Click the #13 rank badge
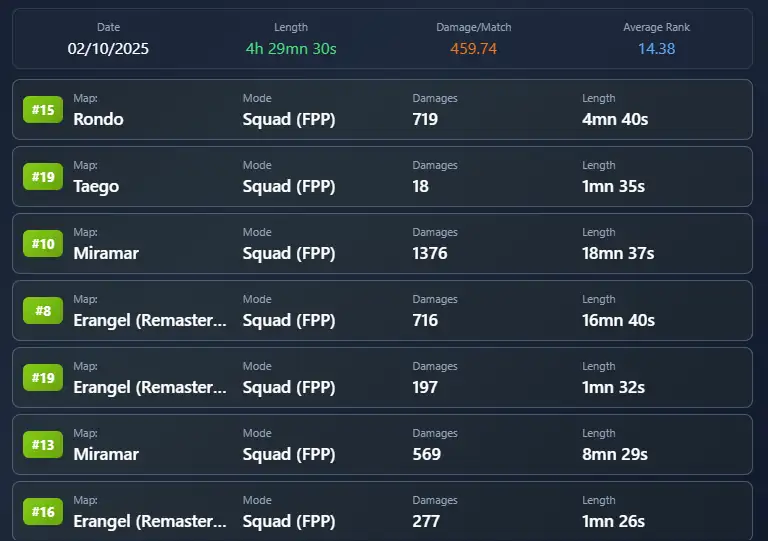This screenshot has height=541, width=768. click(43, 445)
